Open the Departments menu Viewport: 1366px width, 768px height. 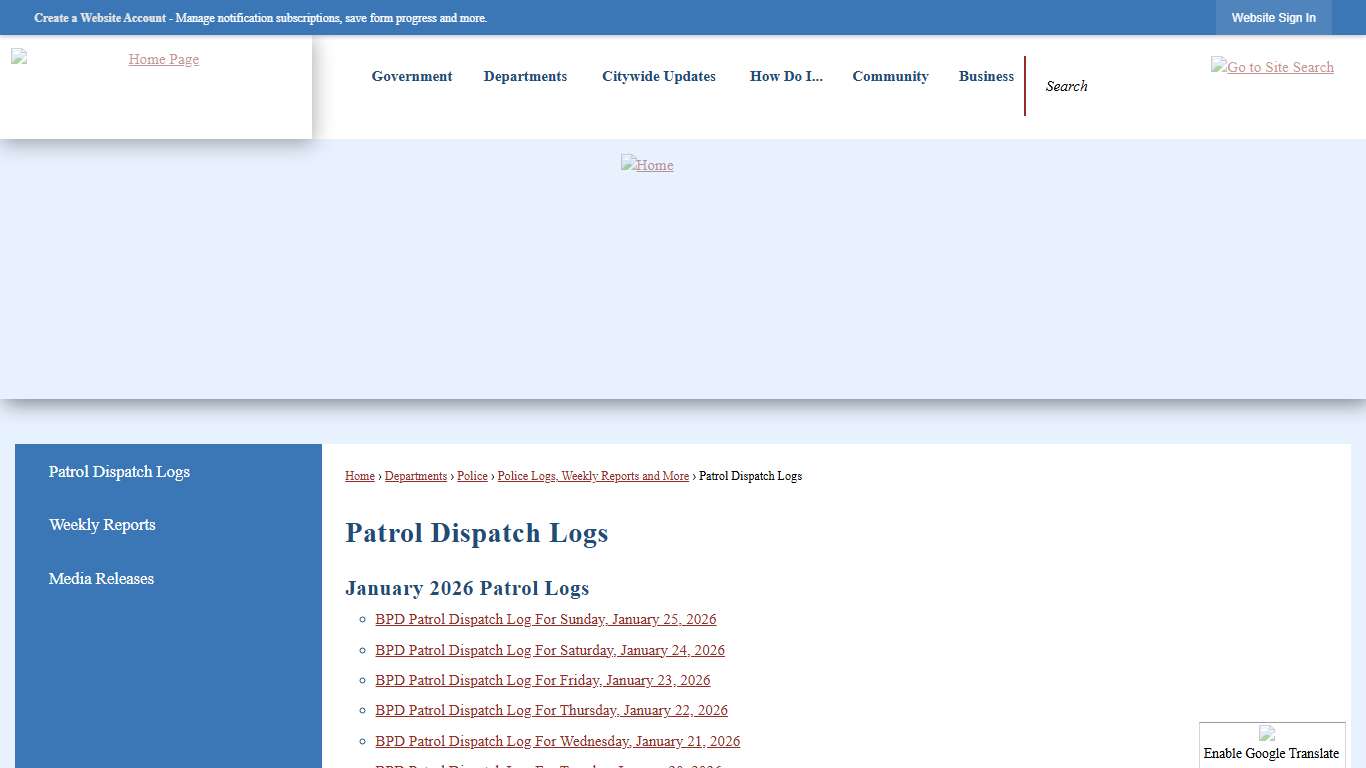(x=525, y=76)
